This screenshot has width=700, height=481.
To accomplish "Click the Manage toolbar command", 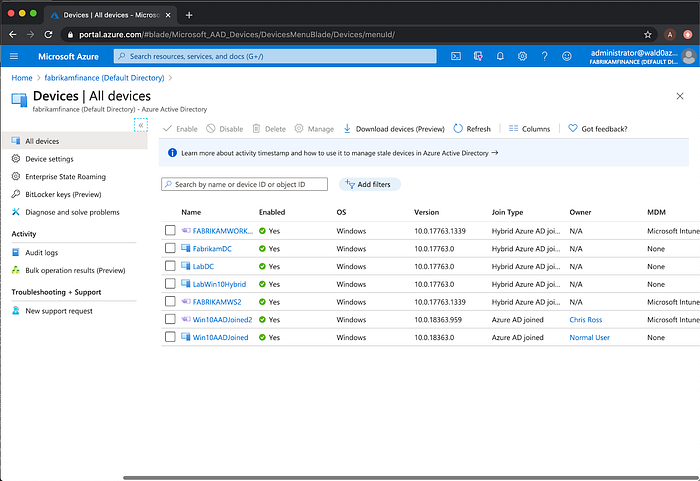I will (314, 129).
